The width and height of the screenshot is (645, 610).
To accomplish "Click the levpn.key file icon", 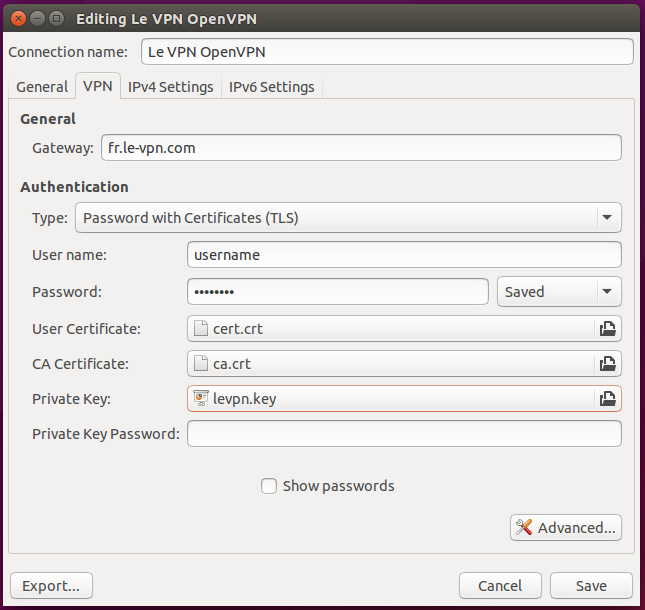I will 201,398.
